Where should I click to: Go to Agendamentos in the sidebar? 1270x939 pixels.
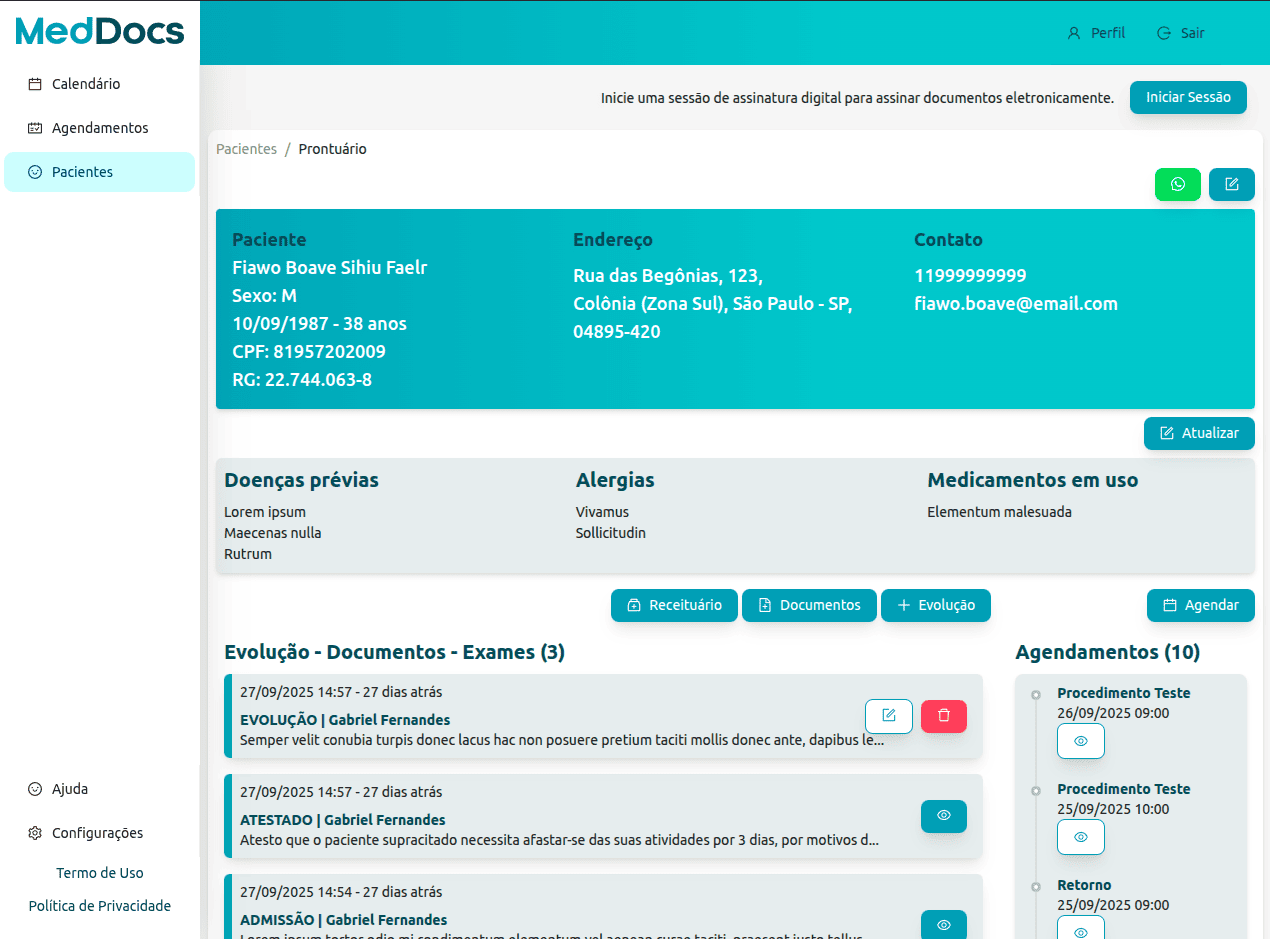[100, 128]
